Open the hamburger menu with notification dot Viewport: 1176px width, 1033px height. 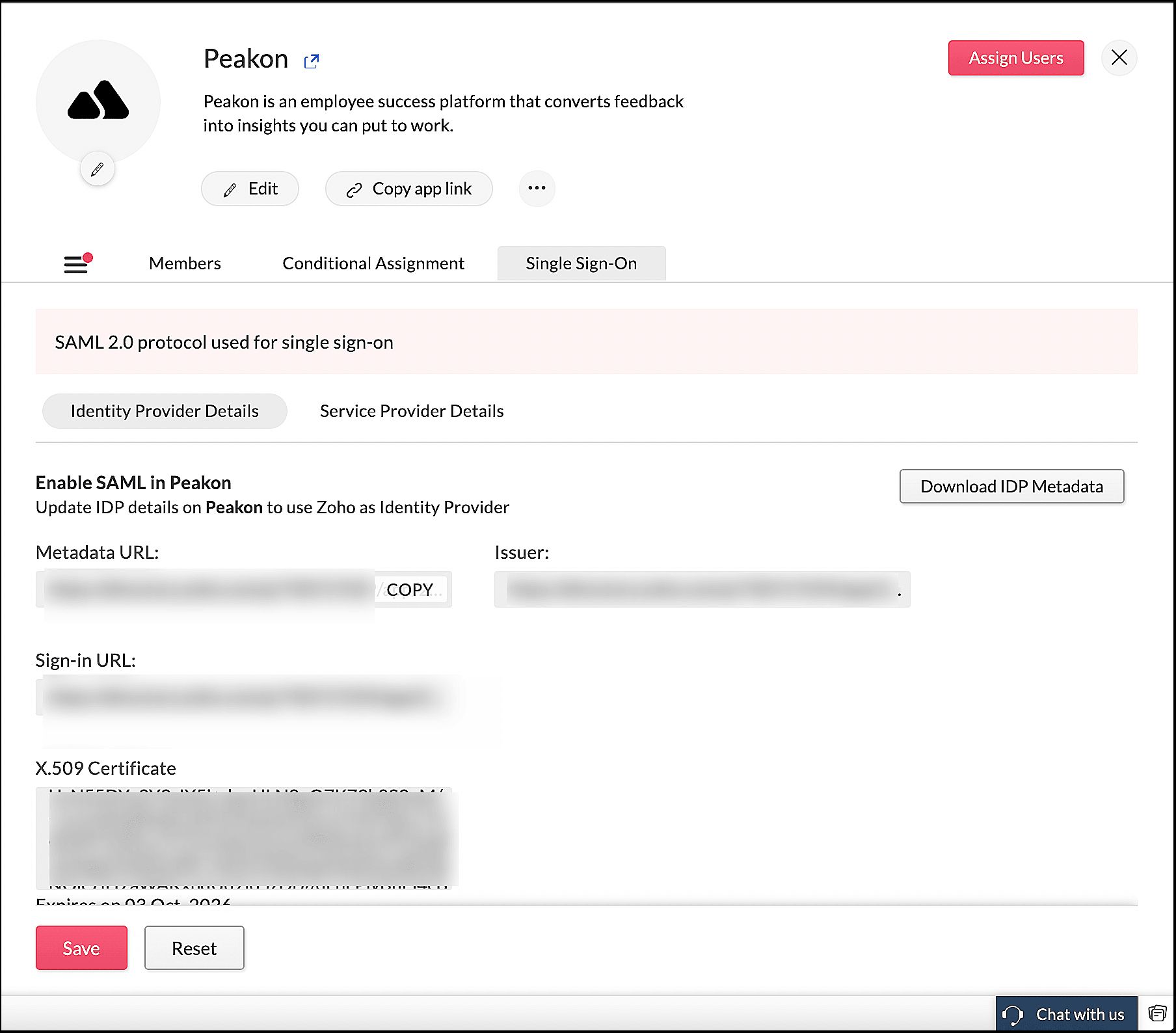(77, 263)
